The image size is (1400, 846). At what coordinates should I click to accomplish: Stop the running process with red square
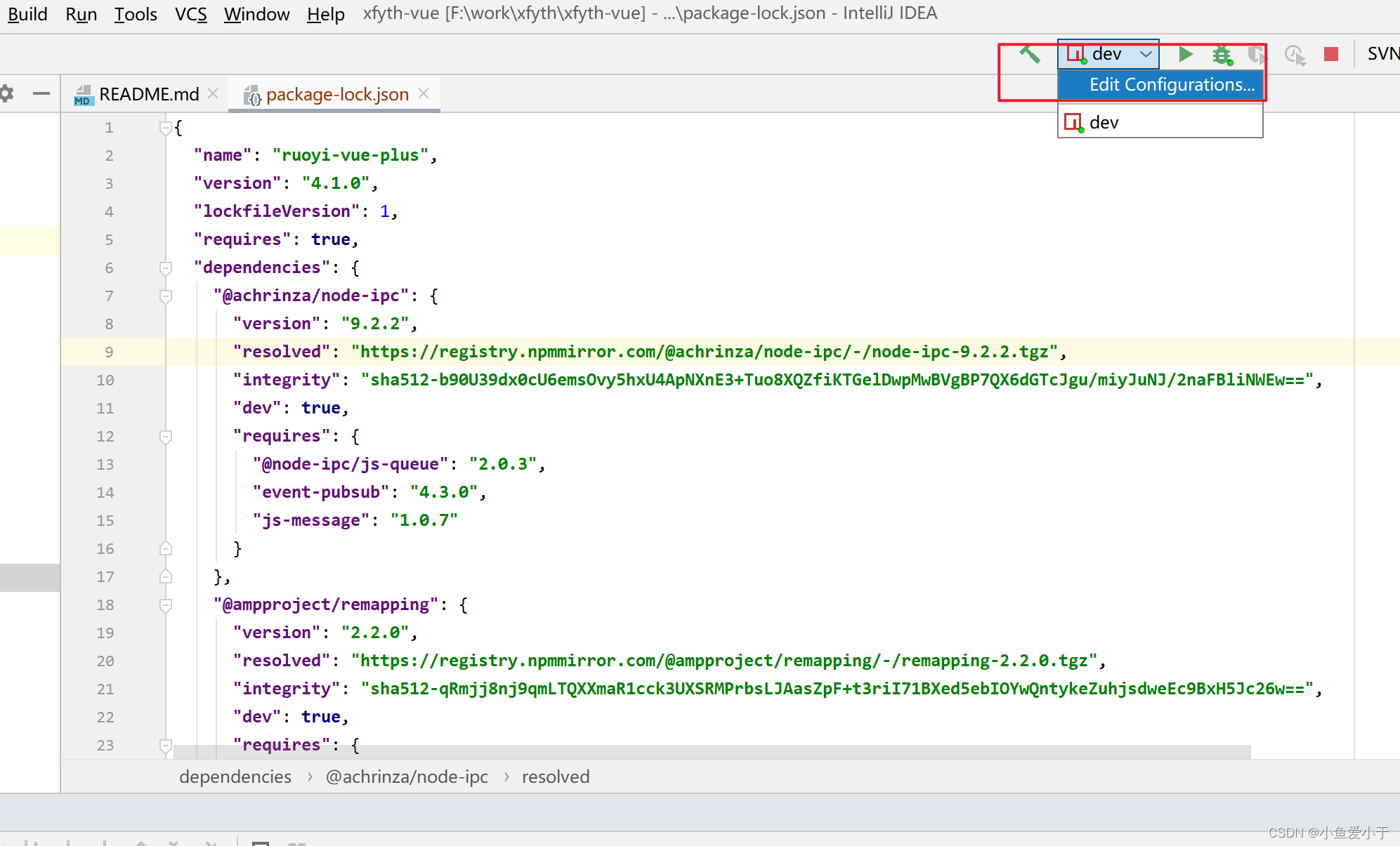1330,54
